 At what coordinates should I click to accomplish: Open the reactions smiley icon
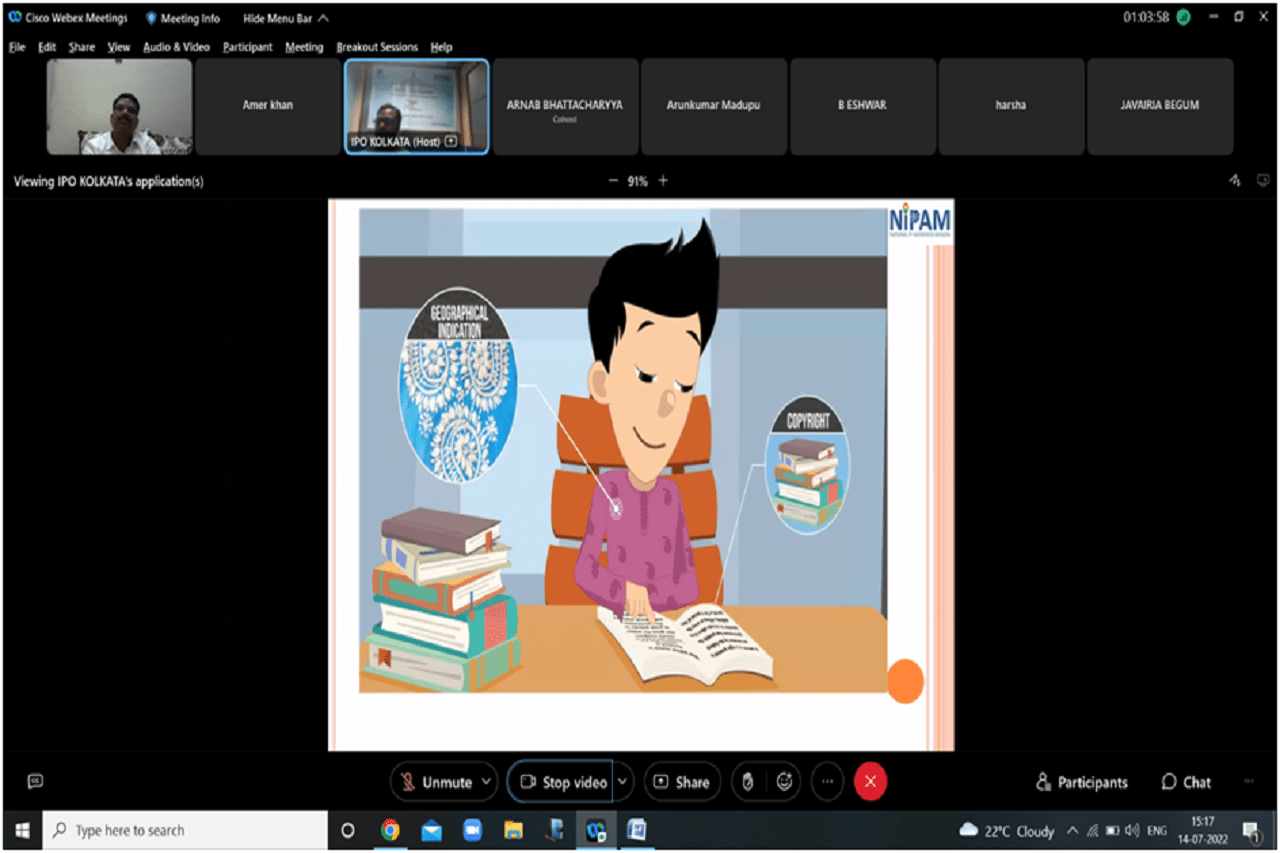(x=785, y=782)
